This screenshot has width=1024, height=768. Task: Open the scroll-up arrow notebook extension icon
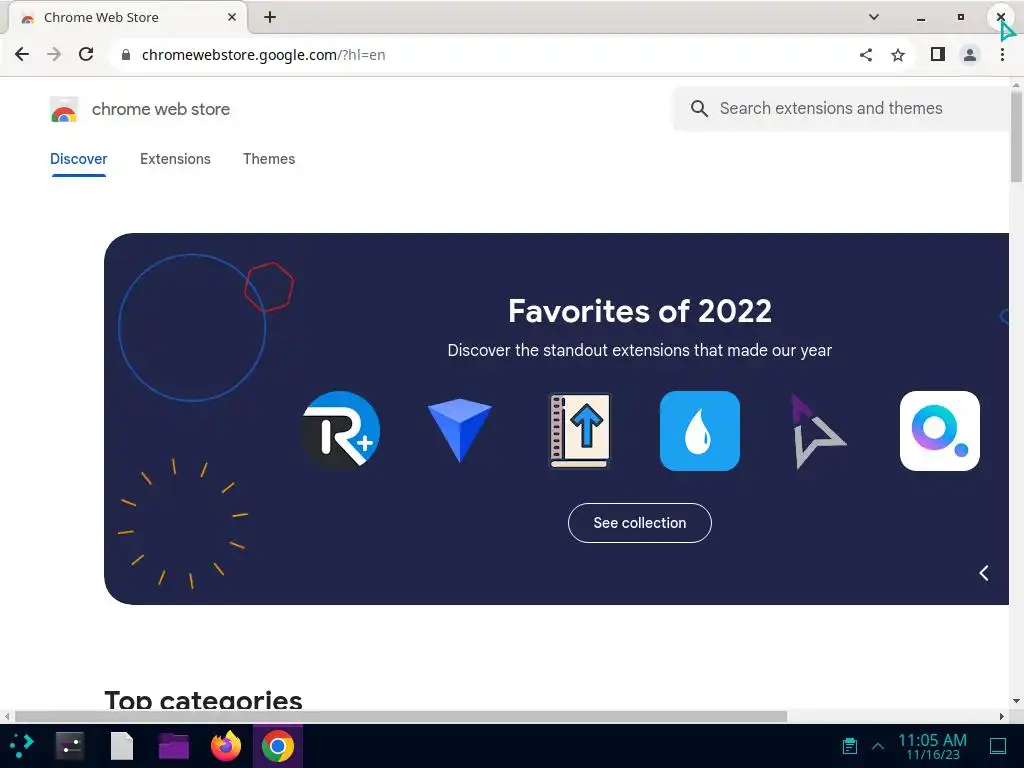tap(579, 430)
